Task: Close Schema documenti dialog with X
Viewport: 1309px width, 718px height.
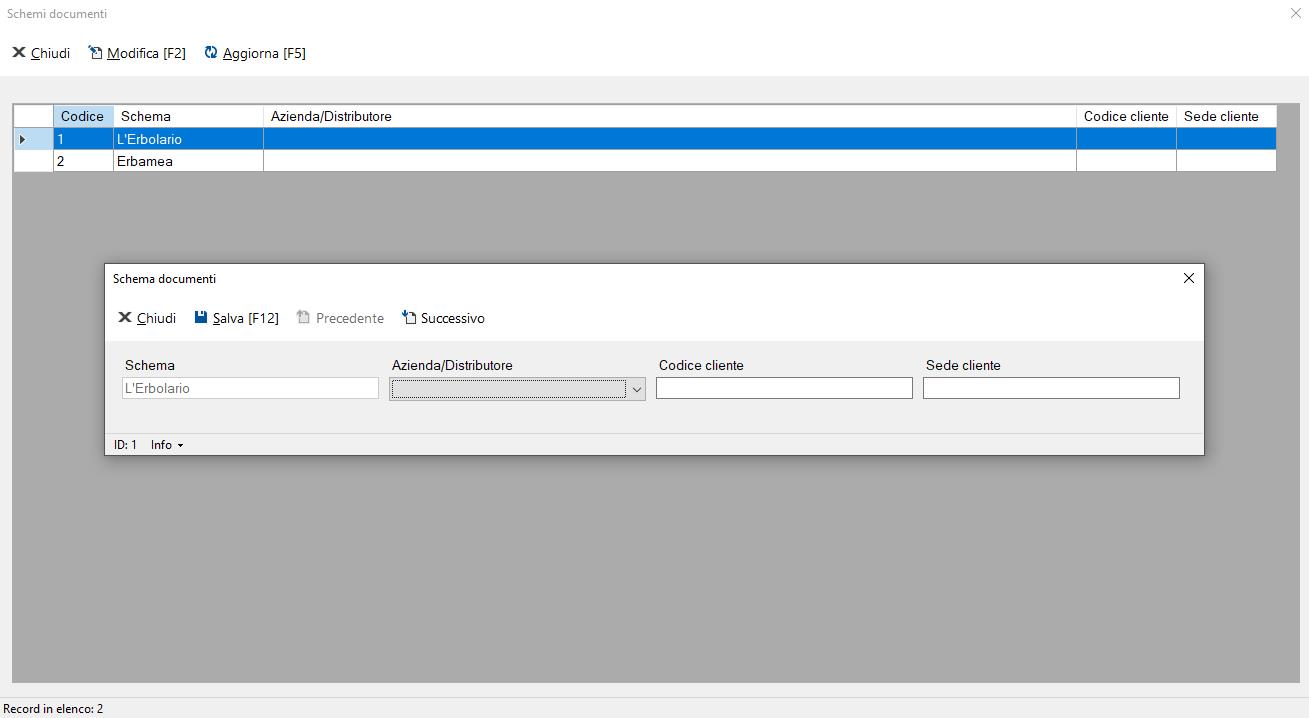Action: point(1189,279)
